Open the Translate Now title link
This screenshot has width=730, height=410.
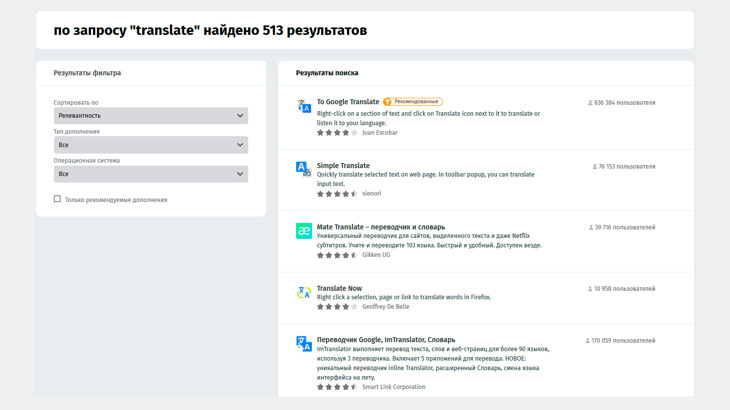(x=339, y=288)
